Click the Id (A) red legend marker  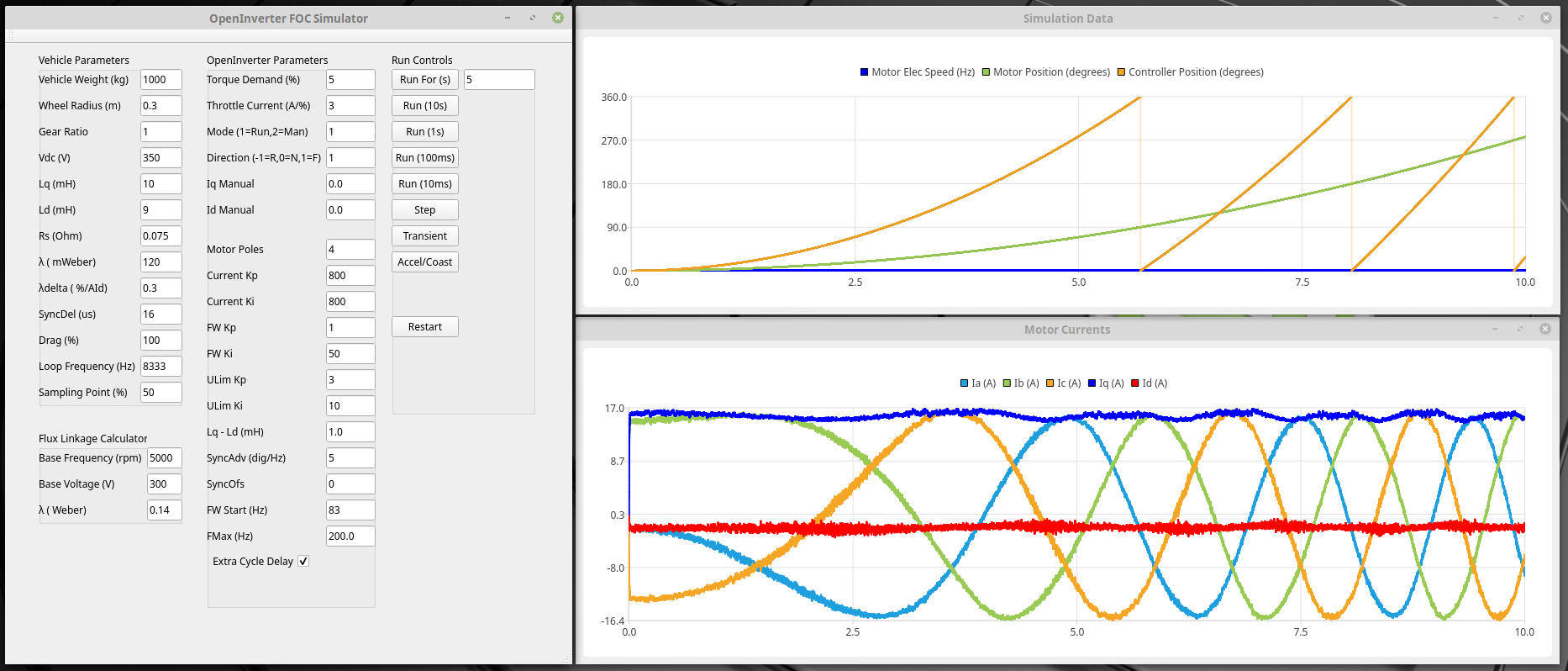1135,383
